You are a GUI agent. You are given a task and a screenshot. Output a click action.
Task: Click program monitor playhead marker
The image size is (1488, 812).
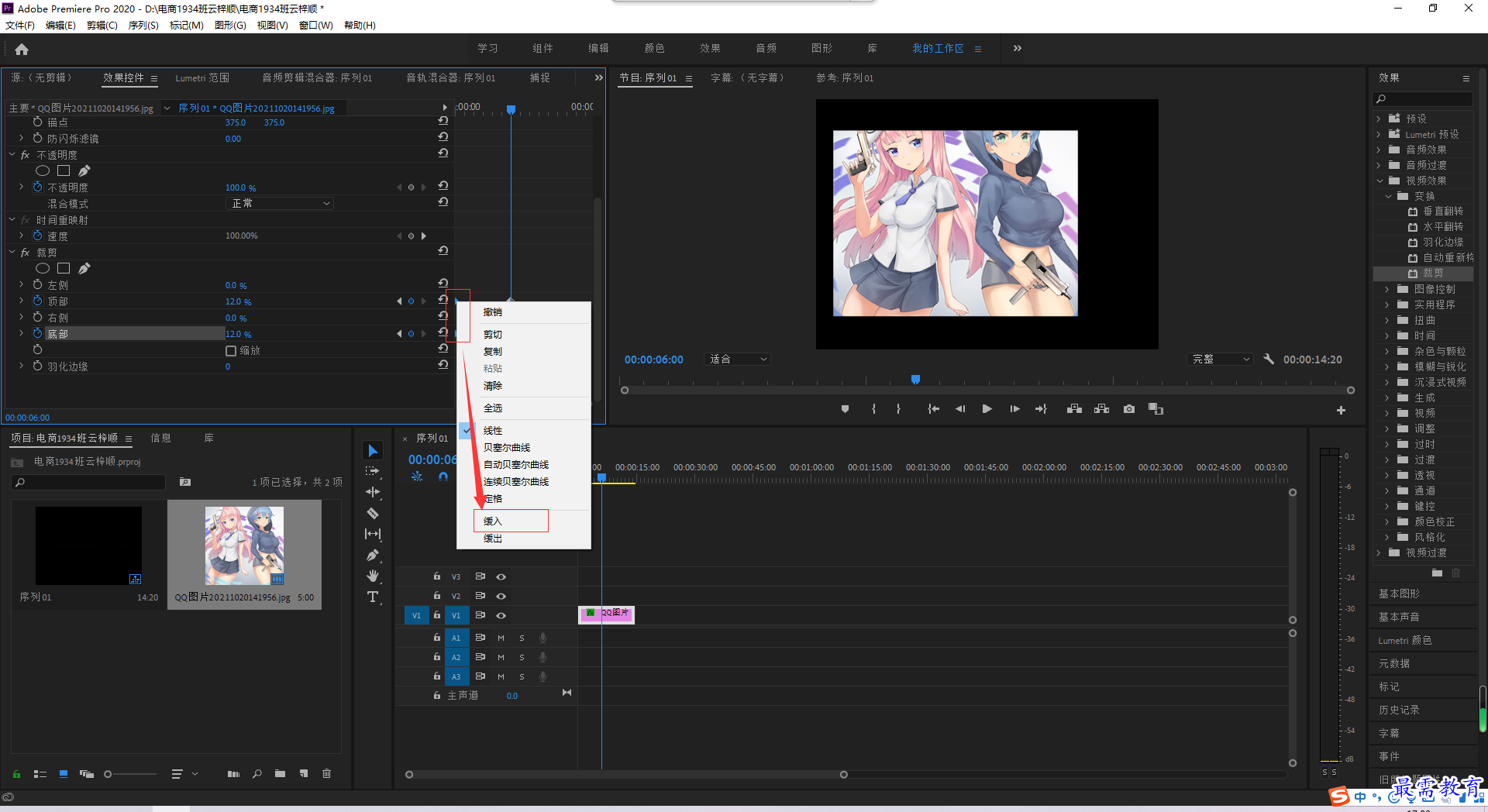coord(915,380)
